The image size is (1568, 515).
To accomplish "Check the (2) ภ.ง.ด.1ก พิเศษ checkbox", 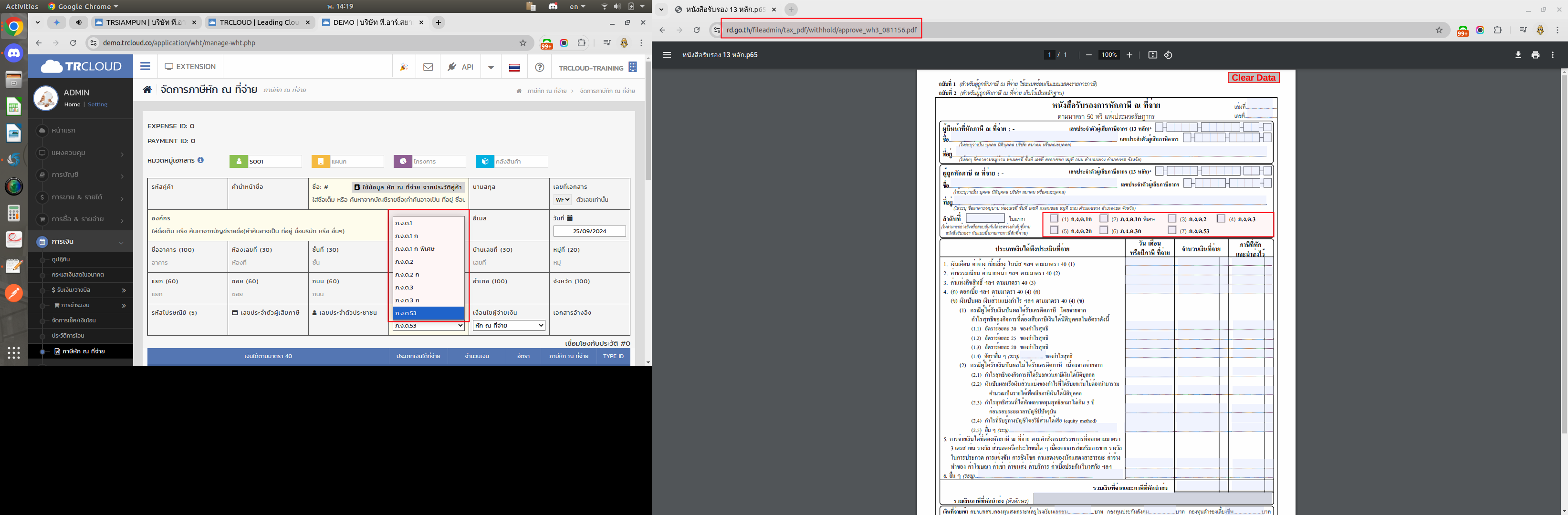I will (x=1104, y=218).
